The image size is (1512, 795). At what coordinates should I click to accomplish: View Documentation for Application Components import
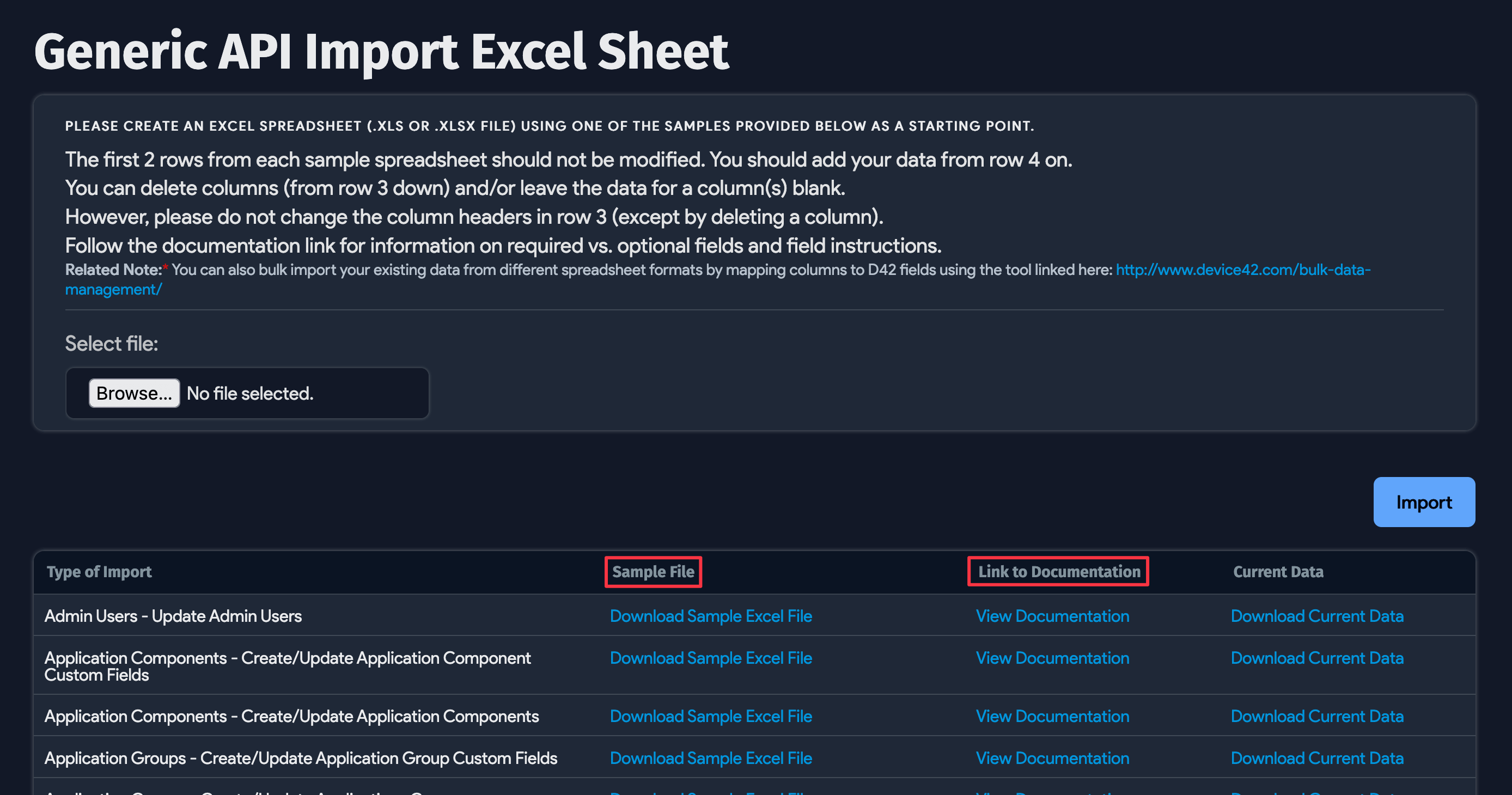tap(1052, 717)
